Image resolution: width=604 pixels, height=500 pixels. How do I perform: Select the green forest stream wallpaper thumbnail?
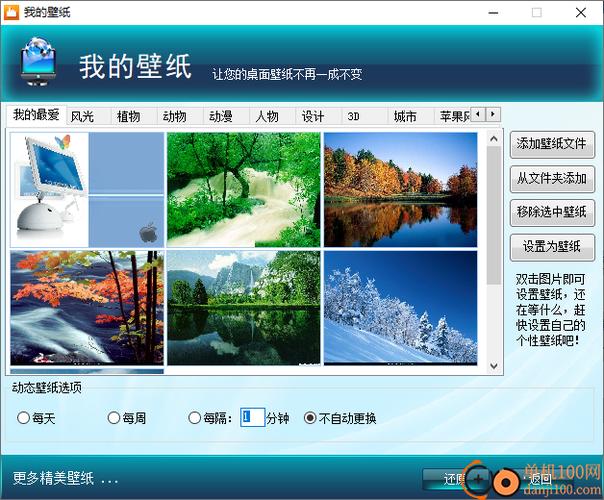[x=243, y=190]
